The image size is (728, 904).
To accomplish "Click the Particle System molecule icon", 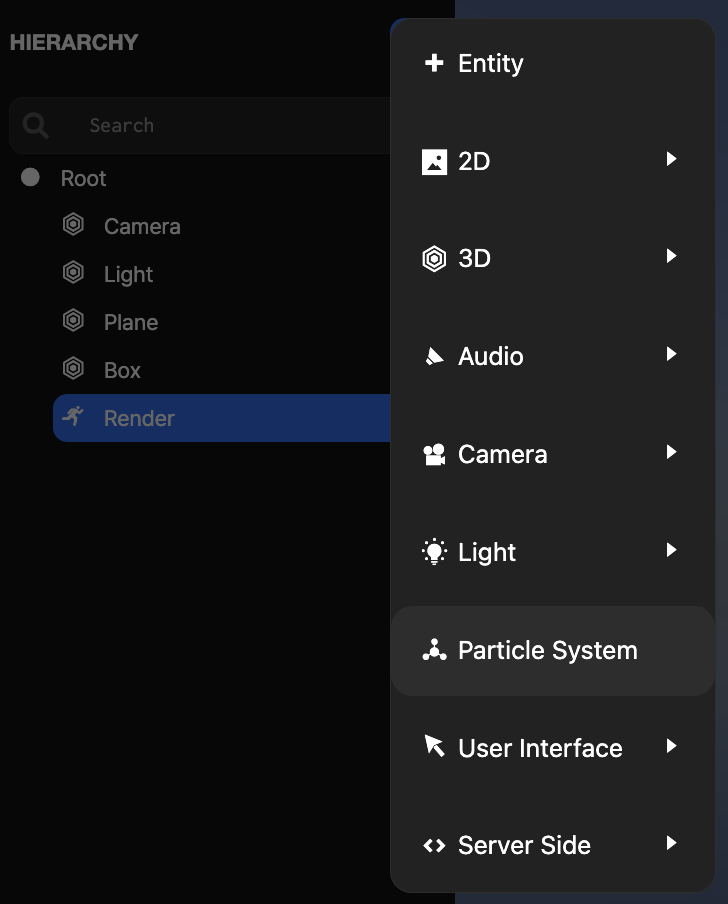I will [x=434, y=649].
